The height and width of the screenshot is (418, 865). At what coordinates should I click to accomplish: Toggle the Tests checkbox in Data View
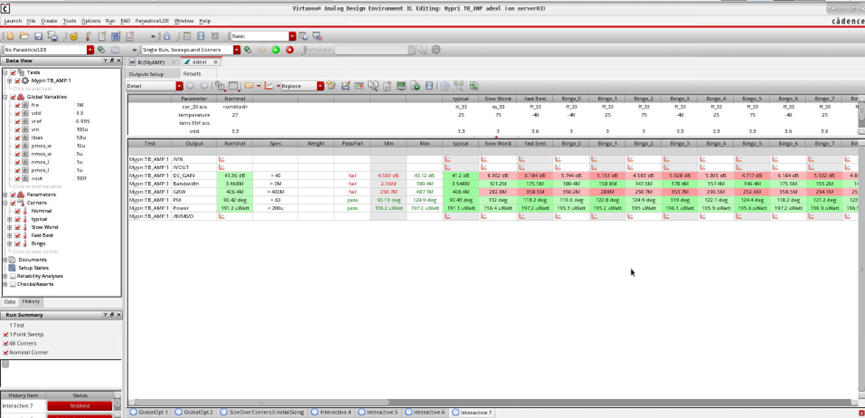point(13,72)
